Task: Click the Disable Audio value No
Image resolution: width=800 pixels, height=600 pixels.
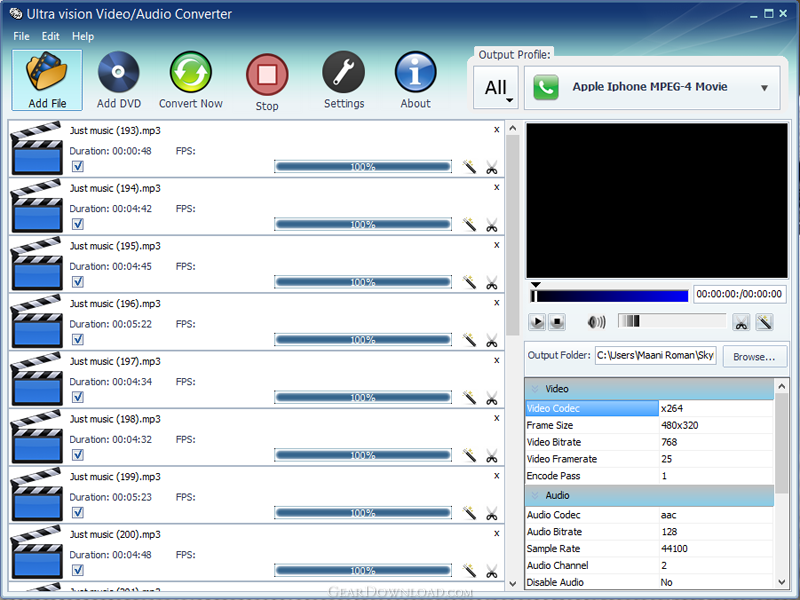Action: (666, 582)
